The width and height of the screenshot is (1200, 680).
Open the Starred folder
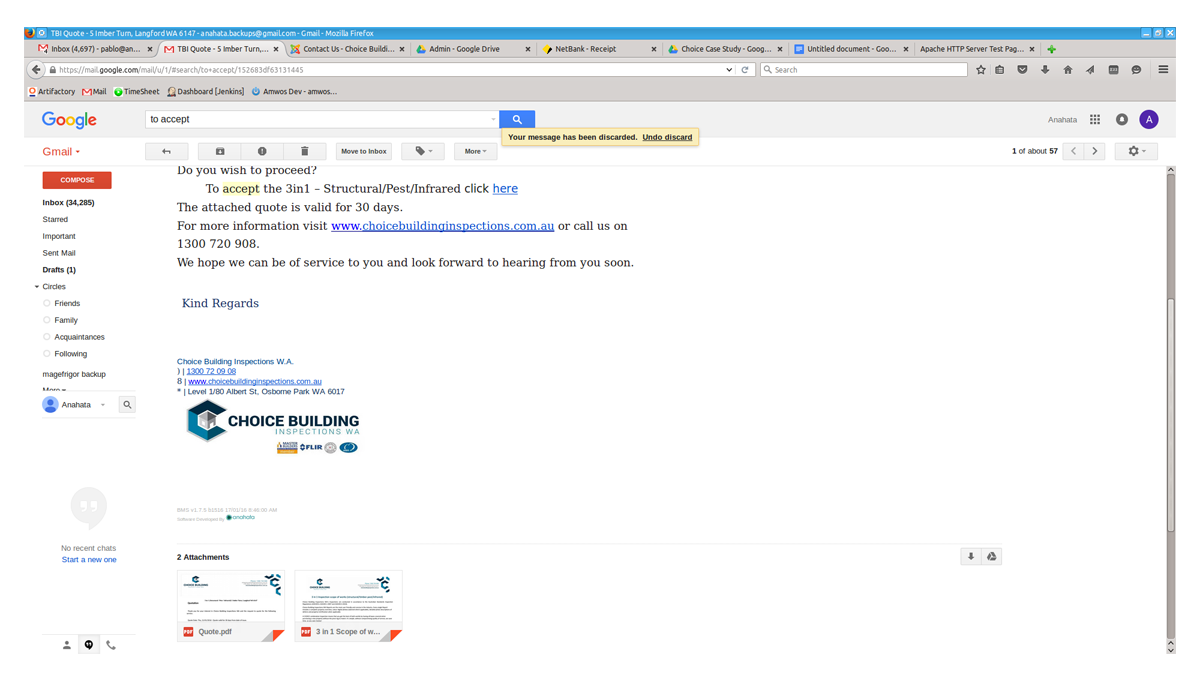[x=55, y=219]
